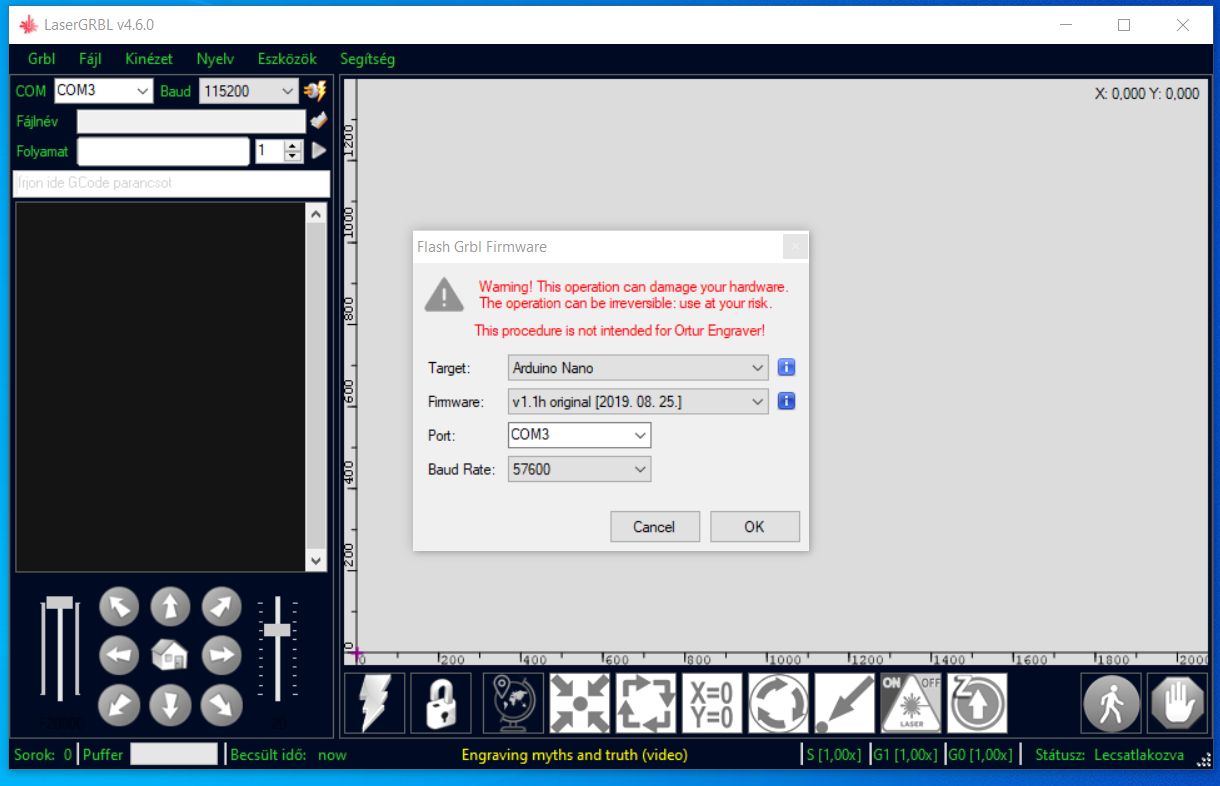This screenshot has width=1220, height=786.
Task: Click the Fájlnév file name field
Action: coord(191,121)
